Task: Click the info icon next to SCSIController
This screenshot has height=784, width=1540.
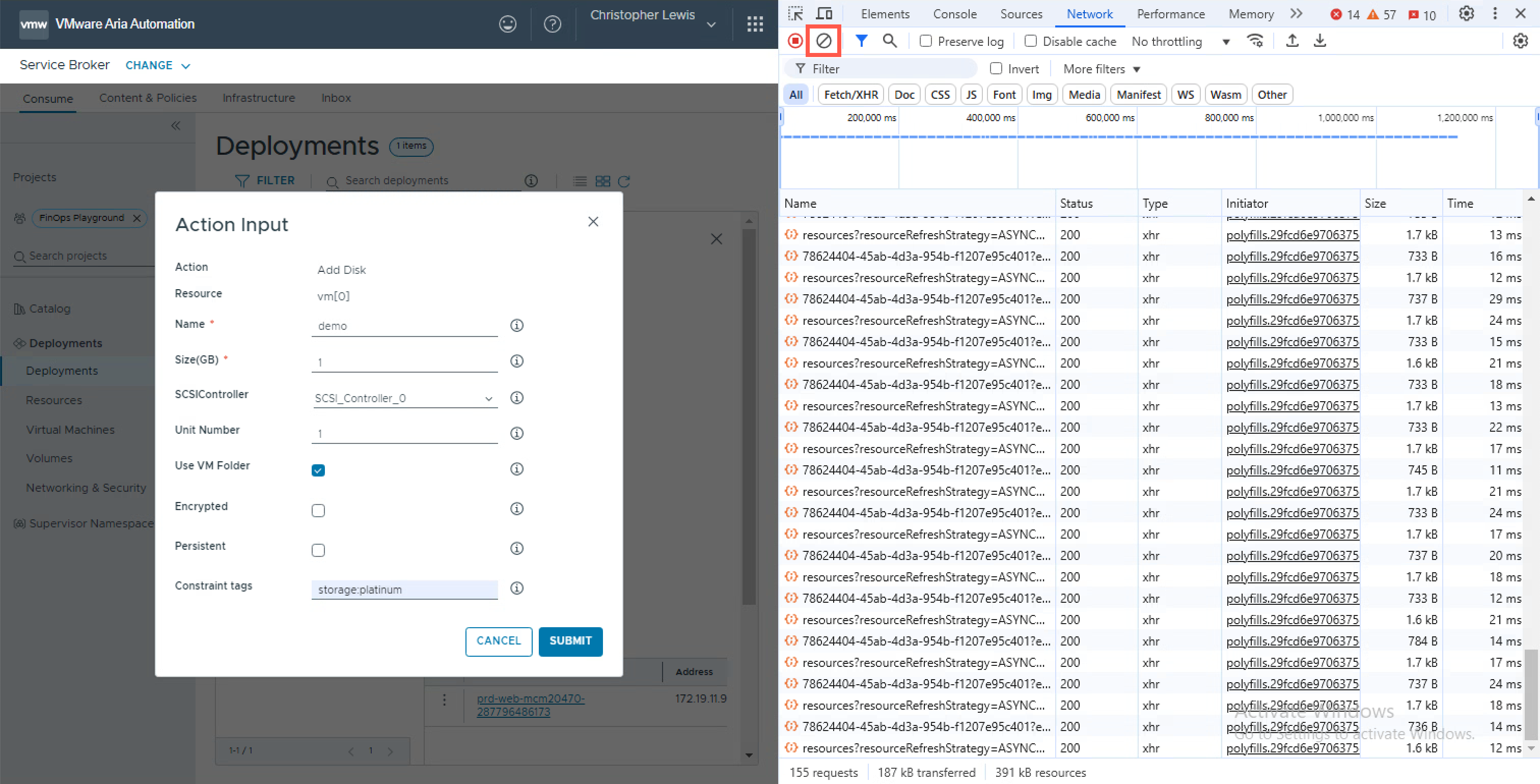Action: 516,398
